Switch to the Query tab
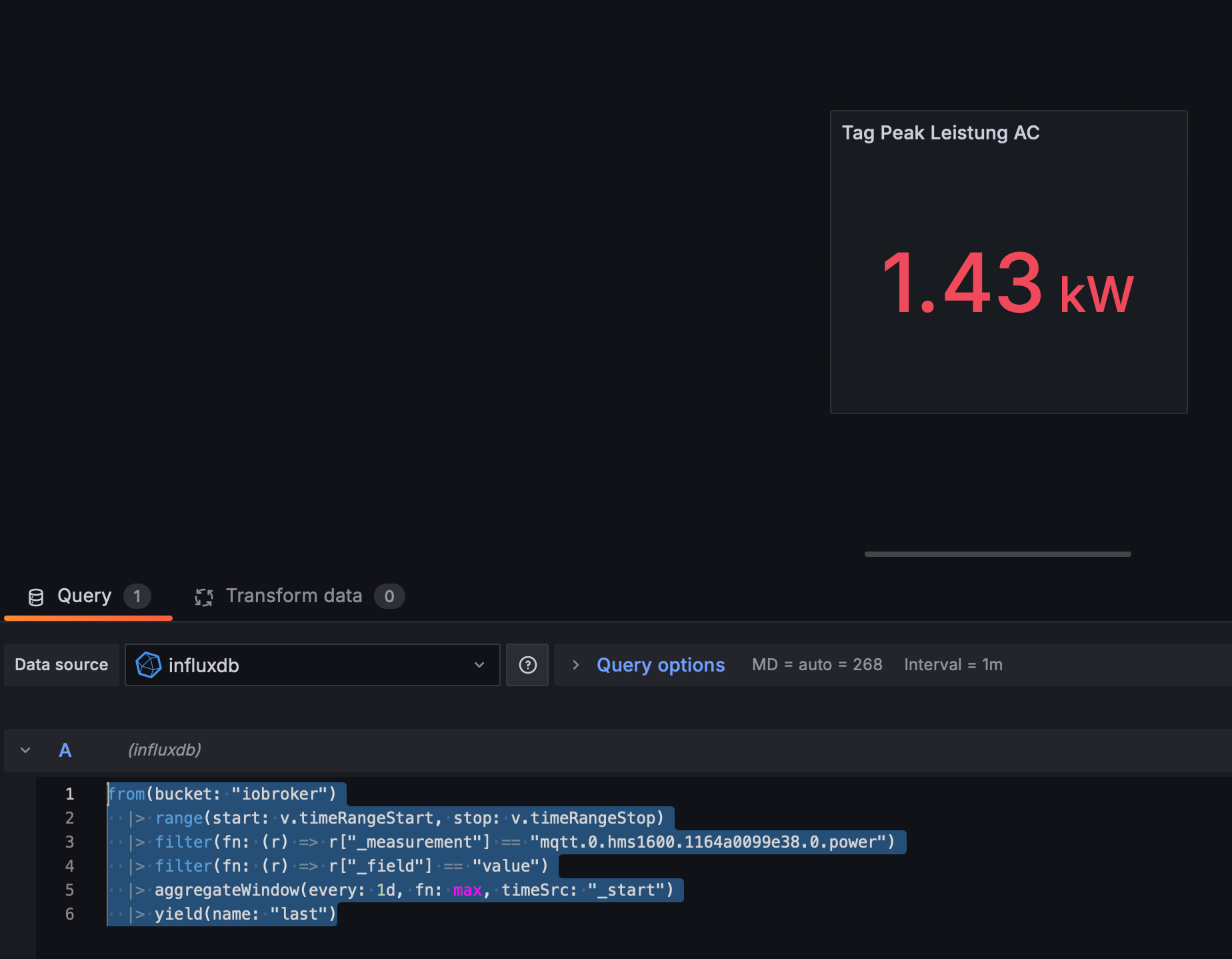The image size is (1232, 959). [x=88, y=596]
